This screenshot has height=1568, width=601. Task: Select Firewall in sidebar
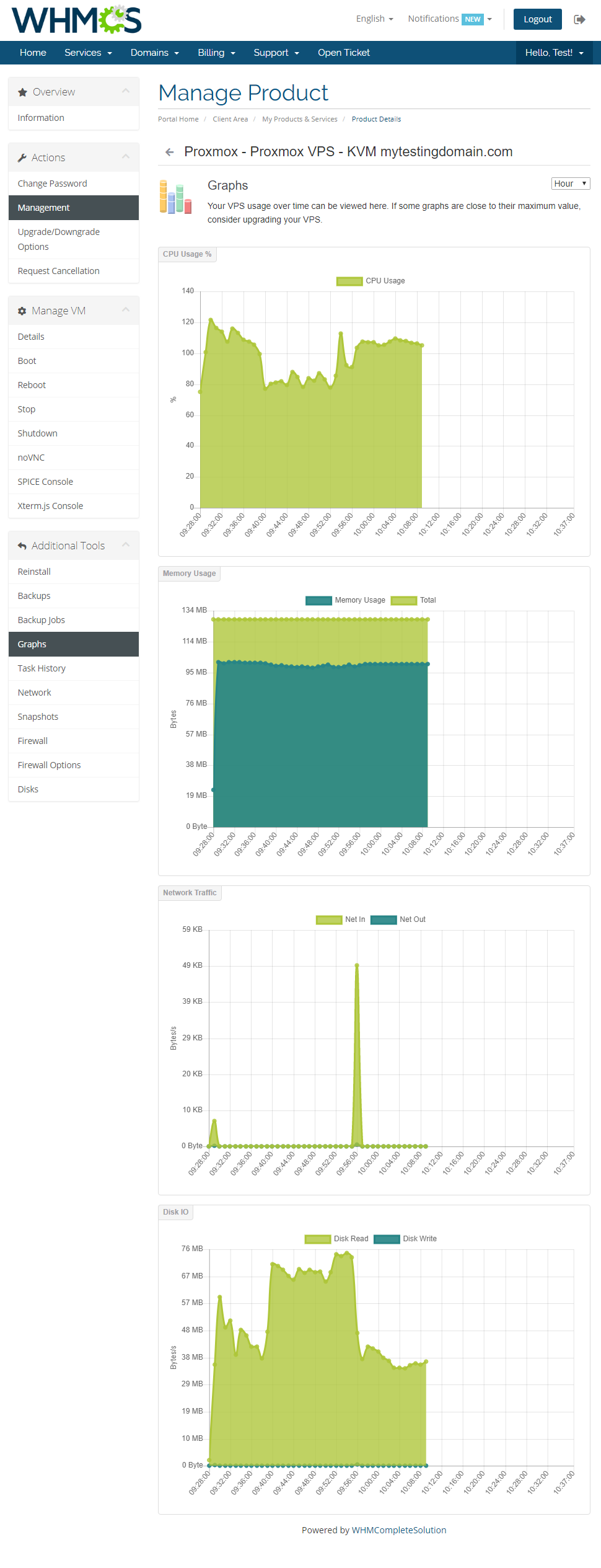click(74, 741)
